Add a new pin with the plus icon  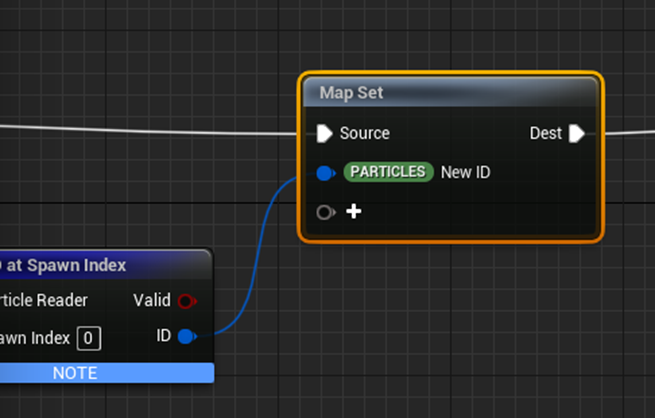[x=354, y=212]
